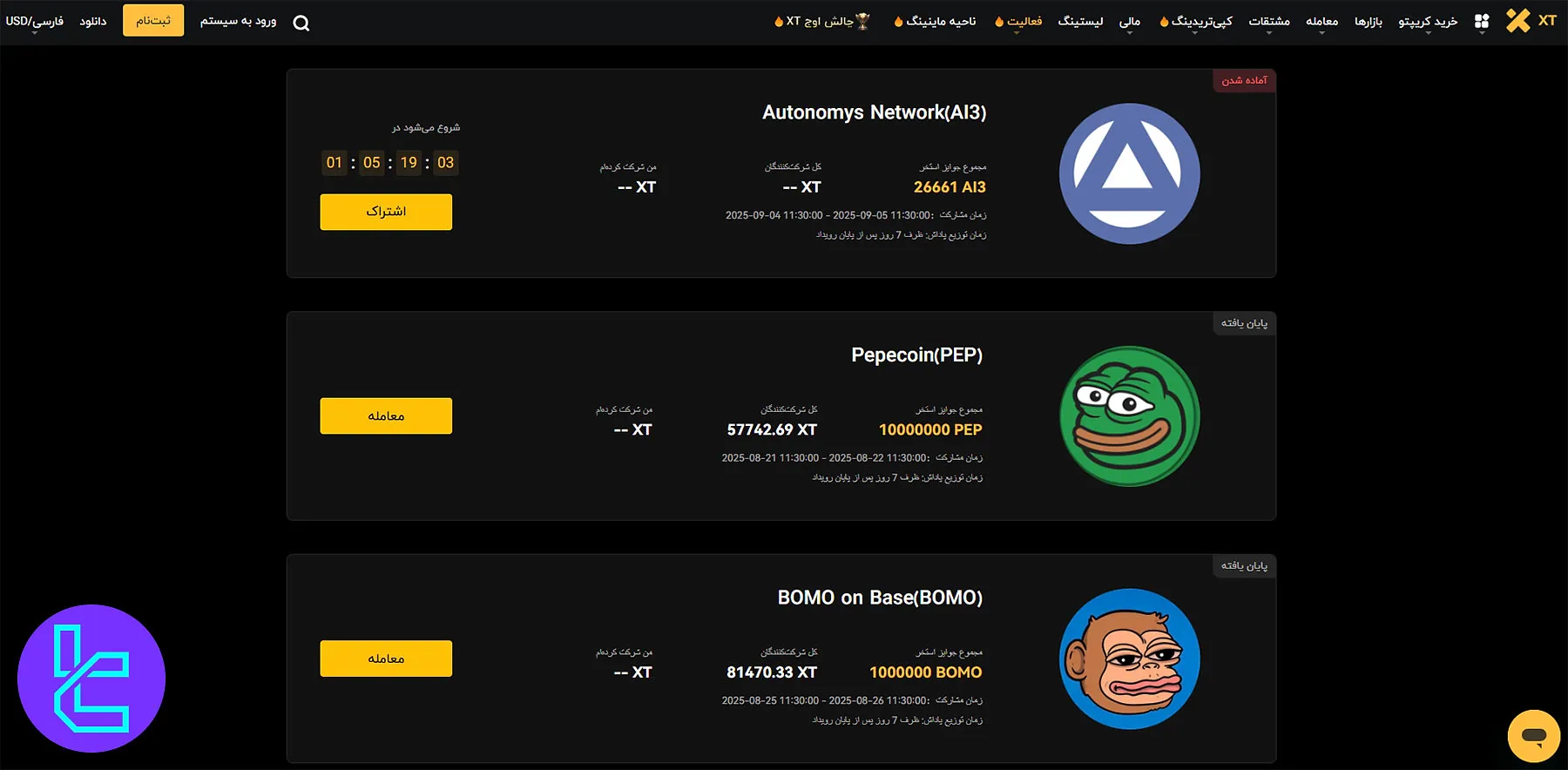This screenshot has height=770, width=1568.
Task: Click the XT Peak Challenge trophy icon
Action: click(x=859, y=21)
